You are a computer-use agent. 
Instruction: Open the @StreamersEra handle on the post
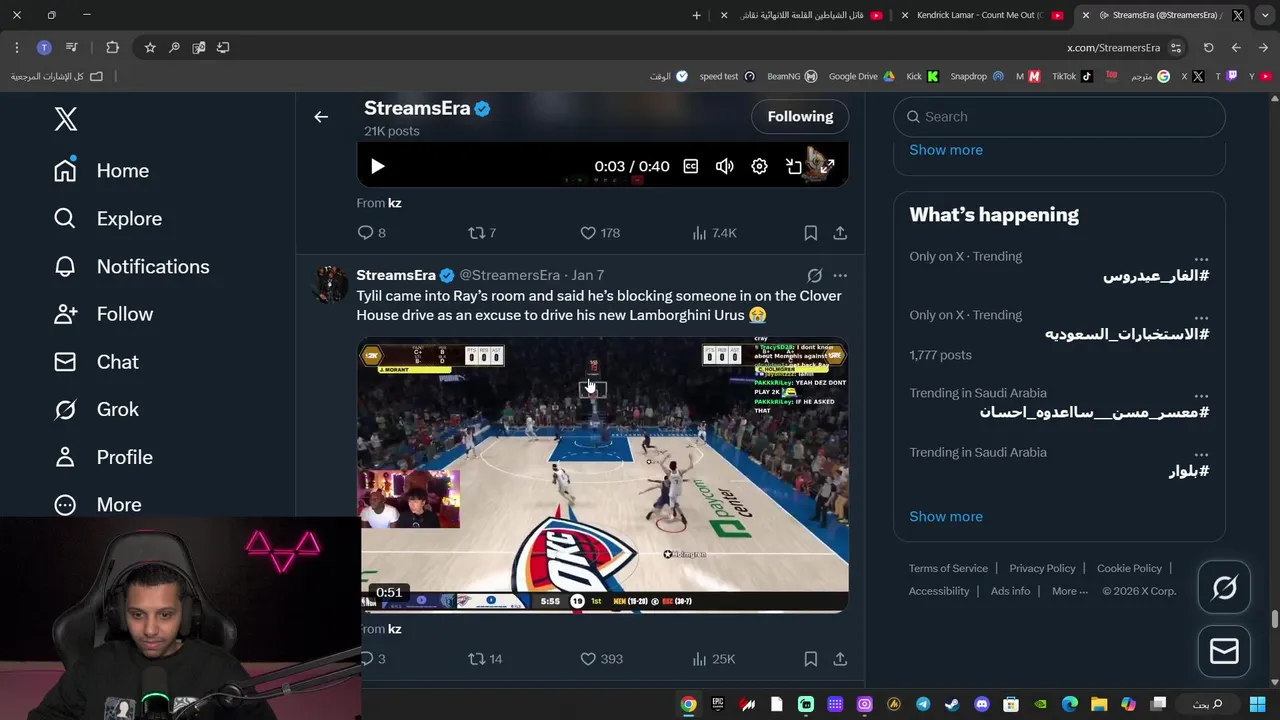509,276
